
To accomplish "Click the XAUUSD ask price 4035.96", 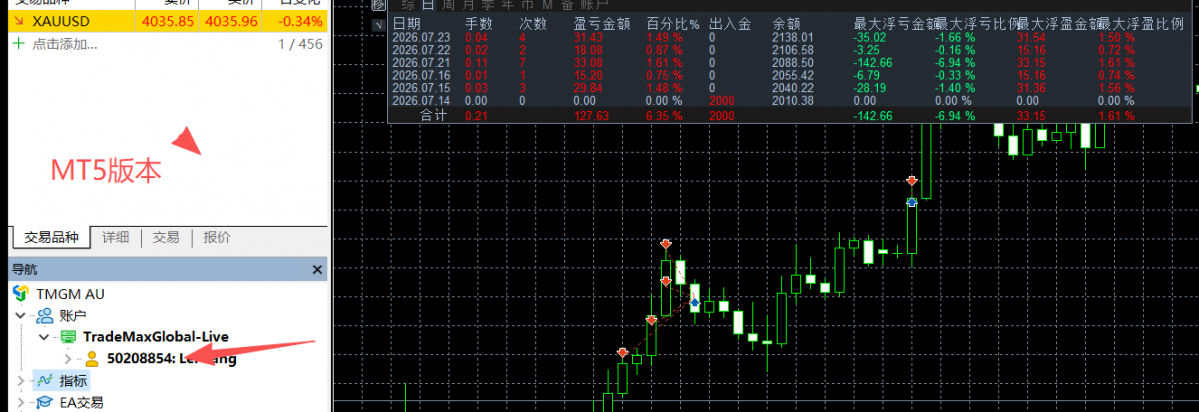I will click(x=232, y=21).
